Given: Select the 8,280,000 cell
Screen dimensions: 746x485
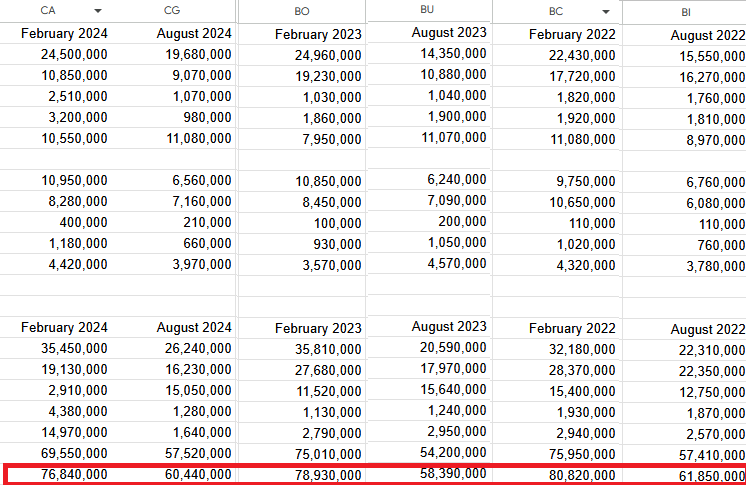Looking at the screenshot, I should pos(78,201).
